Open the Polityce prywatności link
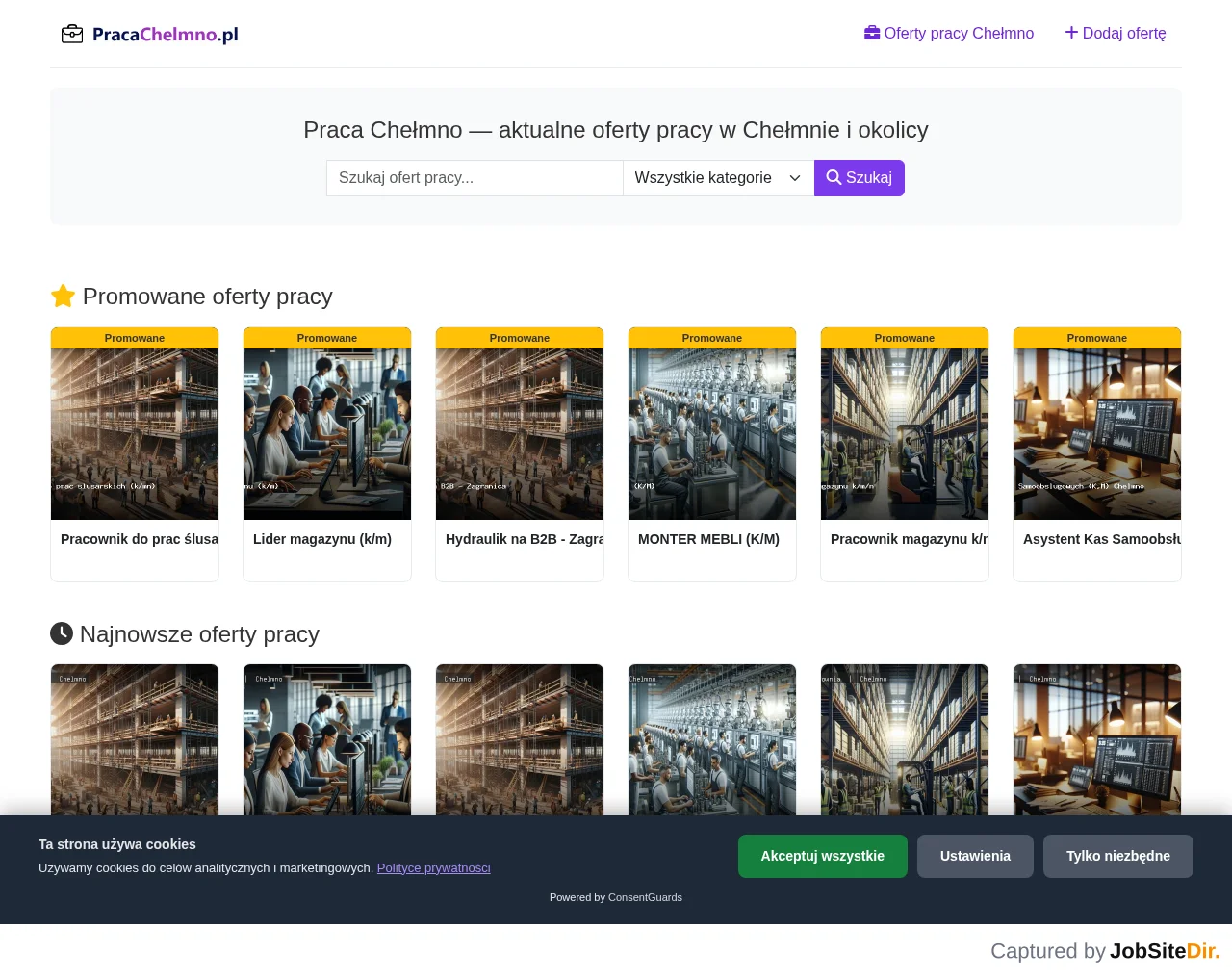 coord(434,867)
